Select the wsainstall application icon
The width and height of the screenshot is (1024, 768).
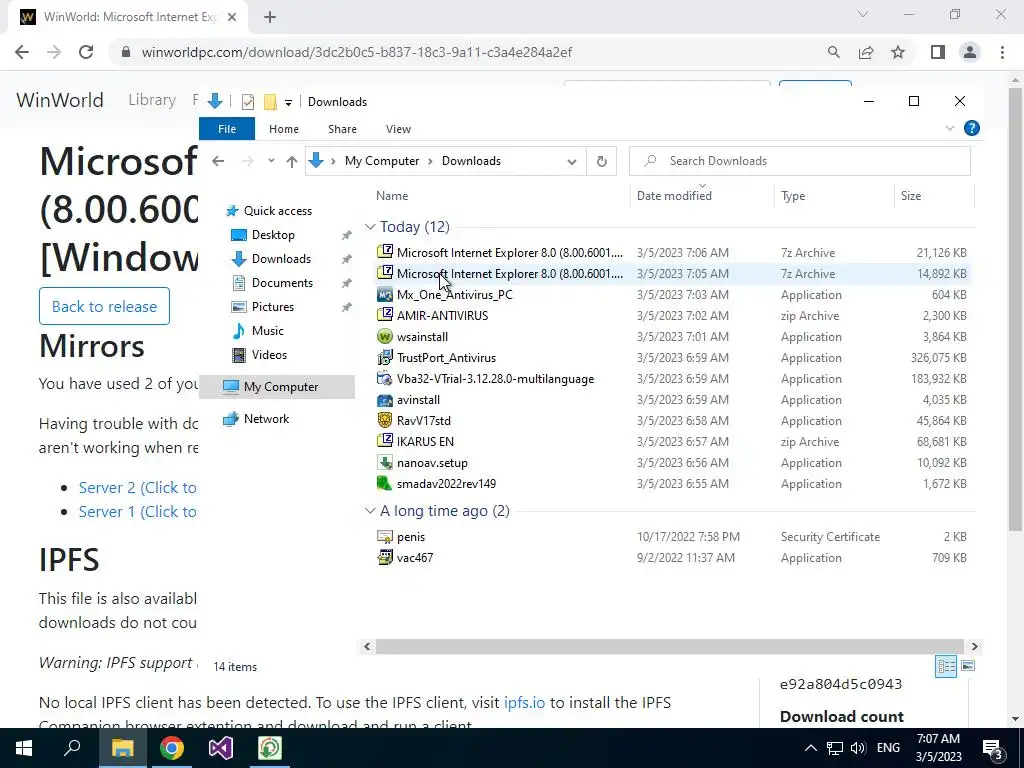tap(385, 336)
